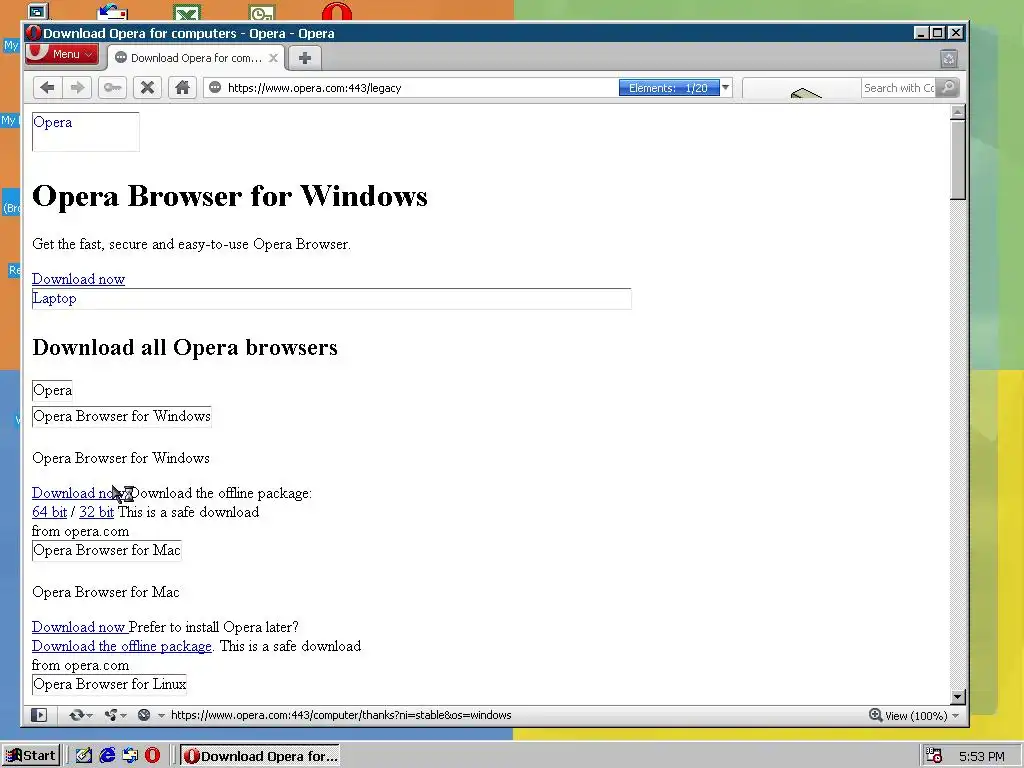Screen dimensions: 1024x768
Task: Go forward with the Forward arrow button
Action: (x=77, y=88)
